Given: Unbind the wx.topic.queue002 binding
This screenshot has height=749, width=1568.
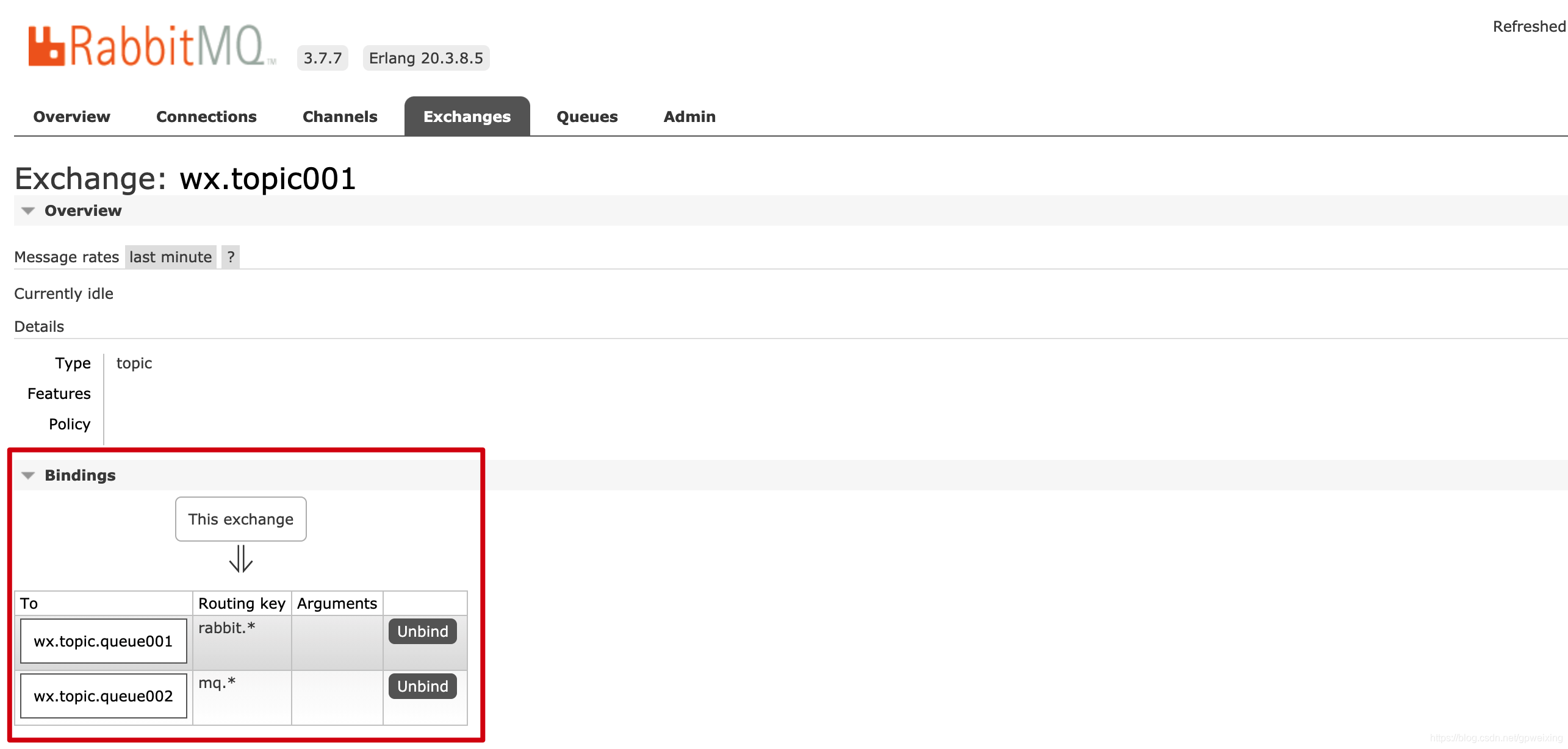Looking at the screenshot, I should (x=422, y=687).
